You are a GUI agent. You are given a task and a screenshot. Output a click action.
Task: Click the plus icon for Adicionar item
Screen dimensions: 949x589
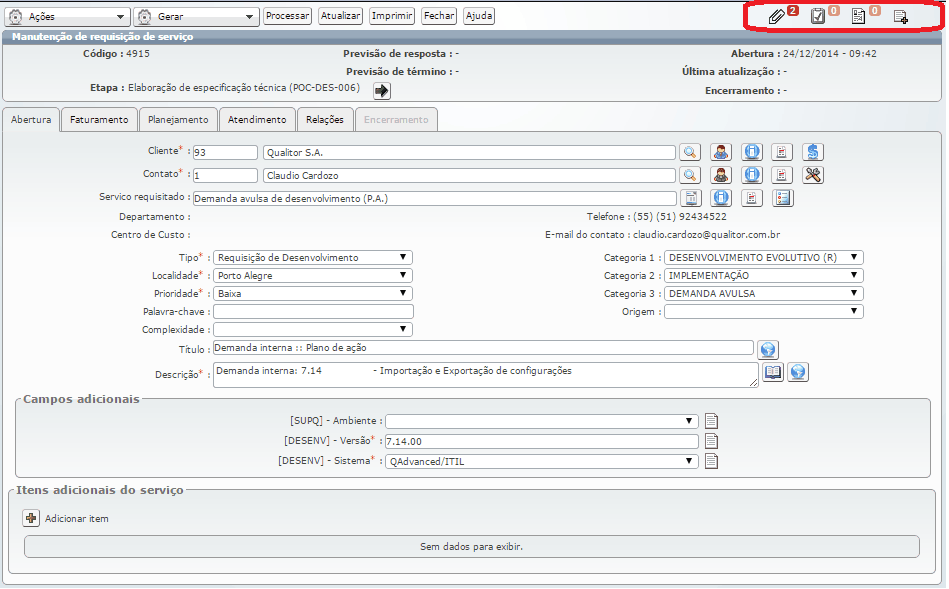tap(30, 518)
